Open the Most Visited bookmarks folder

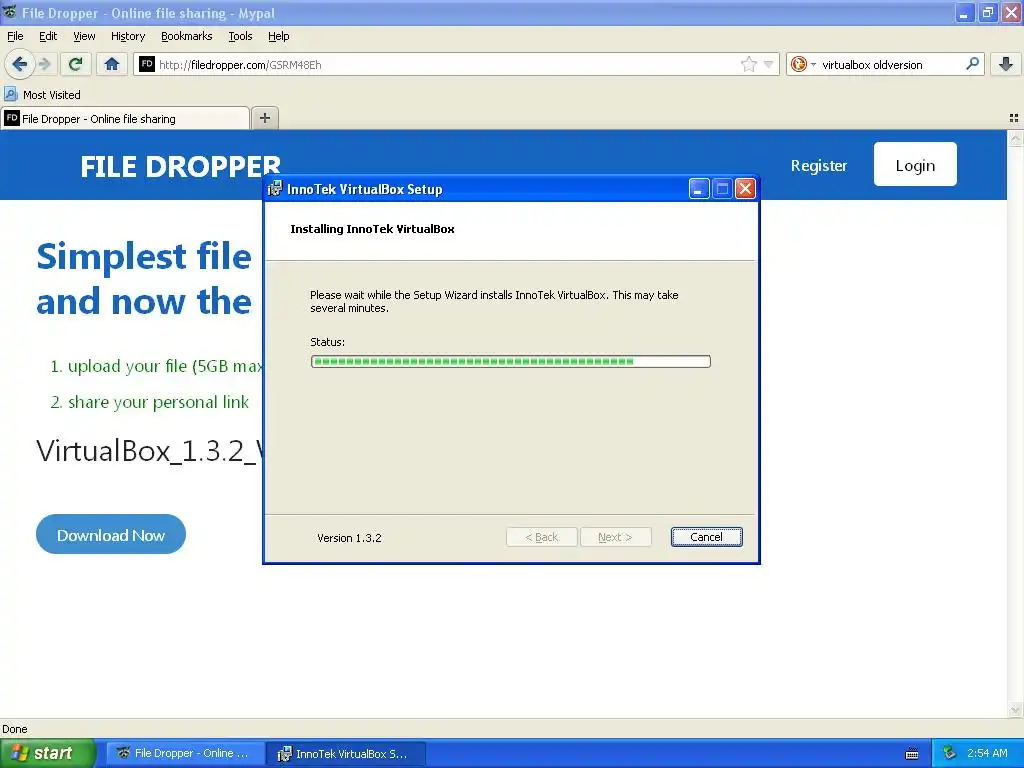(x=42, y=95)
